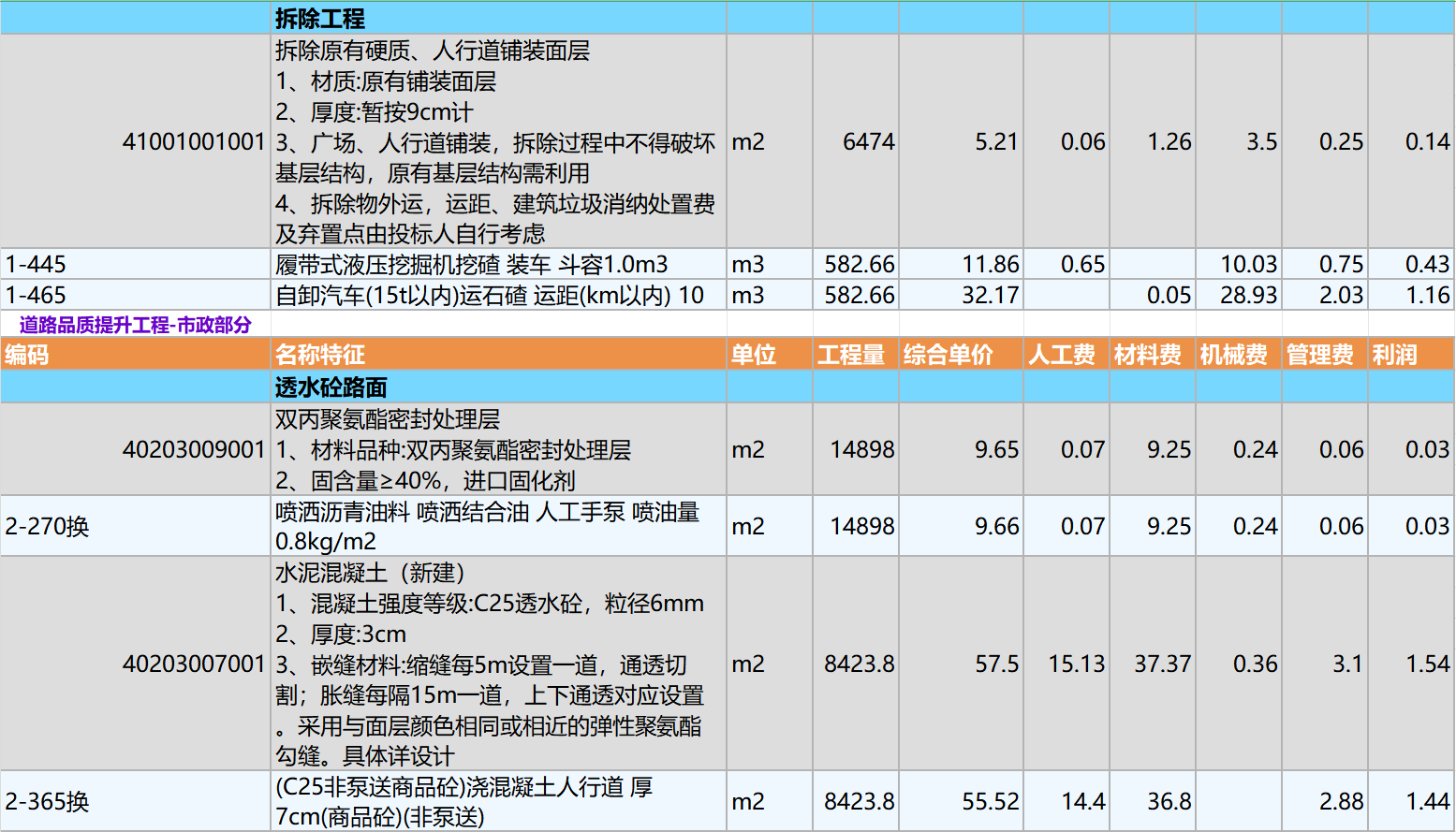Click the 人工费 column header
Viewport: 1456px width, 832px height.
click(1066, 355)
